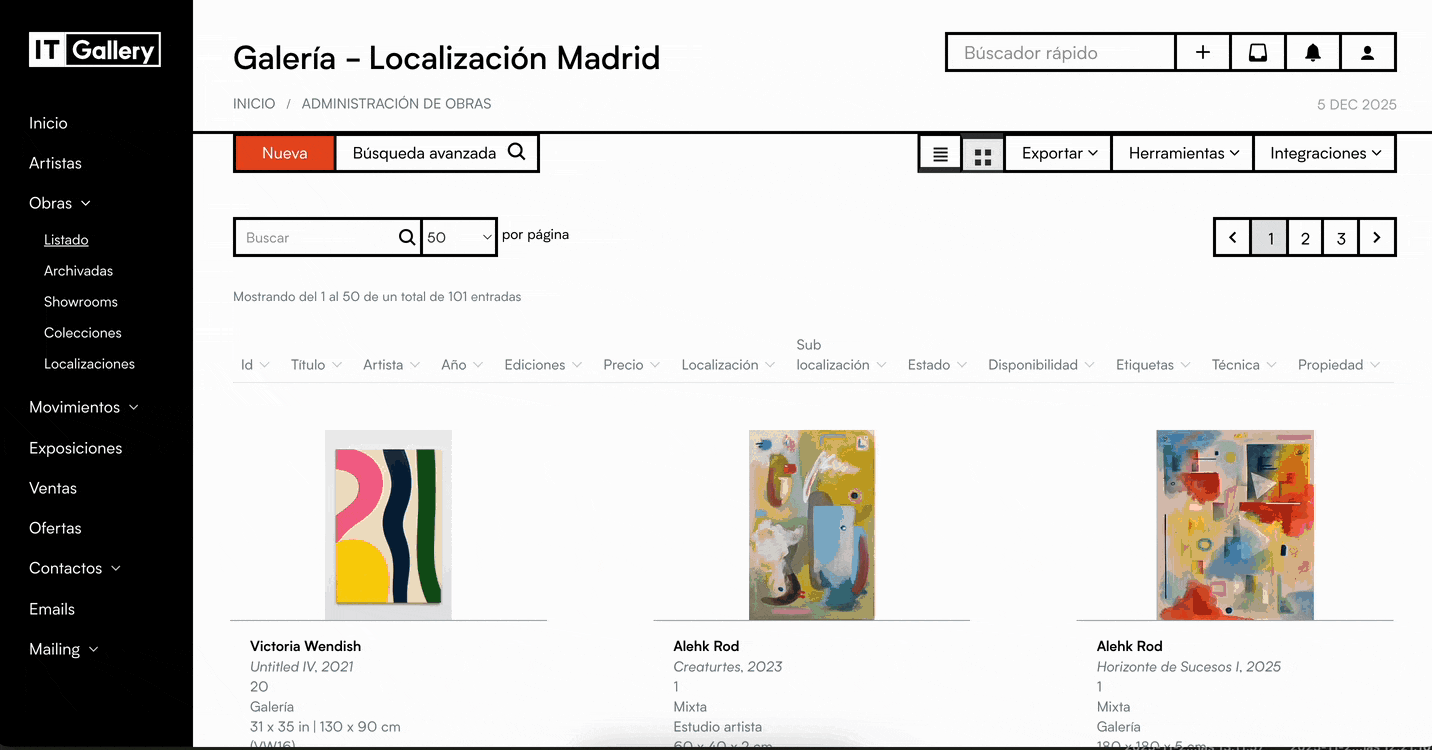Expand the Obras sidebar menu

point(60,203)
